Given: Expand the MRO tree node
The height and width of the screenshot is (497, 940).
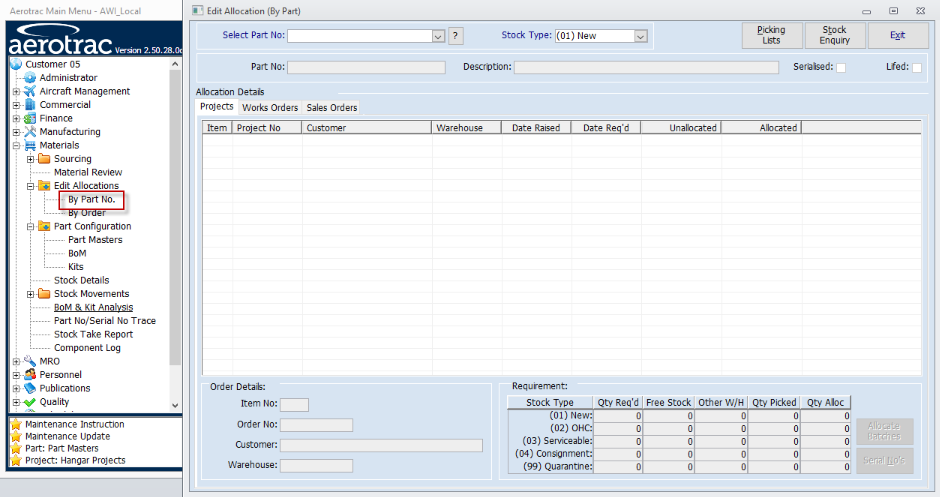Looking at the screenshot, I should [x=16, y=362].
